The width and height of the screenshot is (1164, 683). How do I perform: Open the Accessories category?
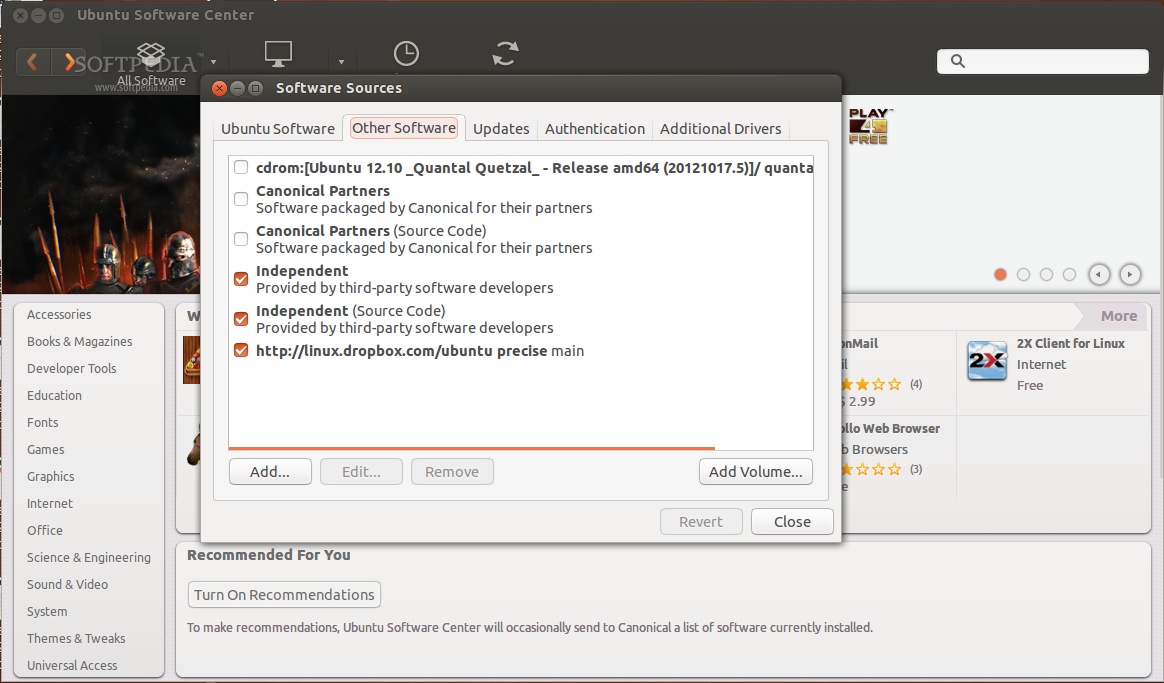click(x=59, y=314)
